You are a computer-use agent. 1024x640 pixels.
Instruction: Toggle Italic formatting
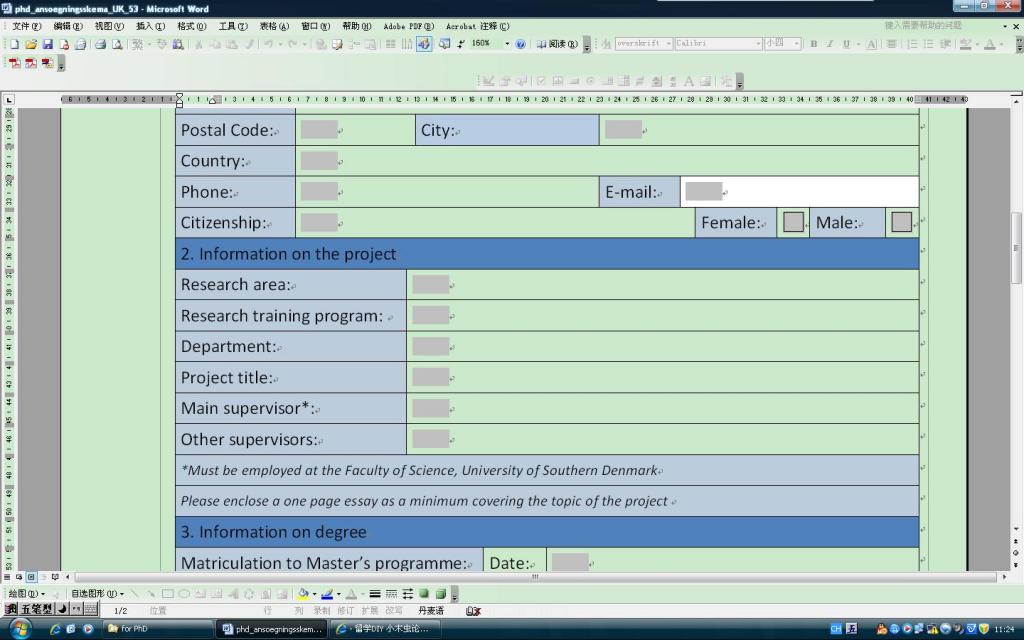pyautogui.click(x=830, y=44)
